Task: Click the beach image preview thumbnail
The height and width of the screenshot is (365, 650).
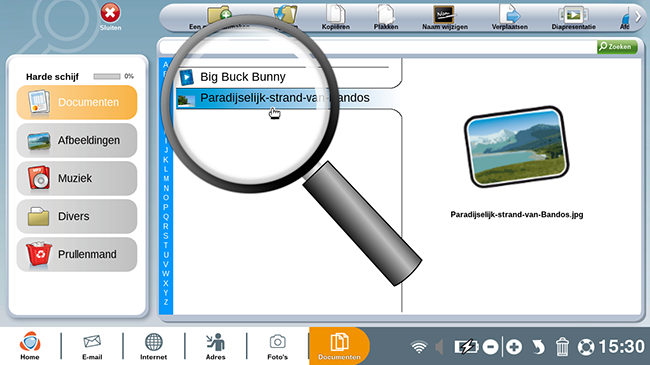Action: [517, 146]
